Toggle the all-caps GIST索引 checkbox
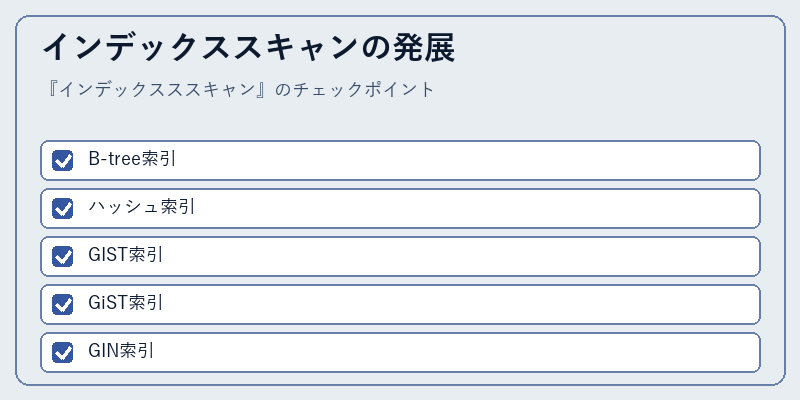Viewport: 800px width, 400px height. pyautogui.click(x=62, y=256)
